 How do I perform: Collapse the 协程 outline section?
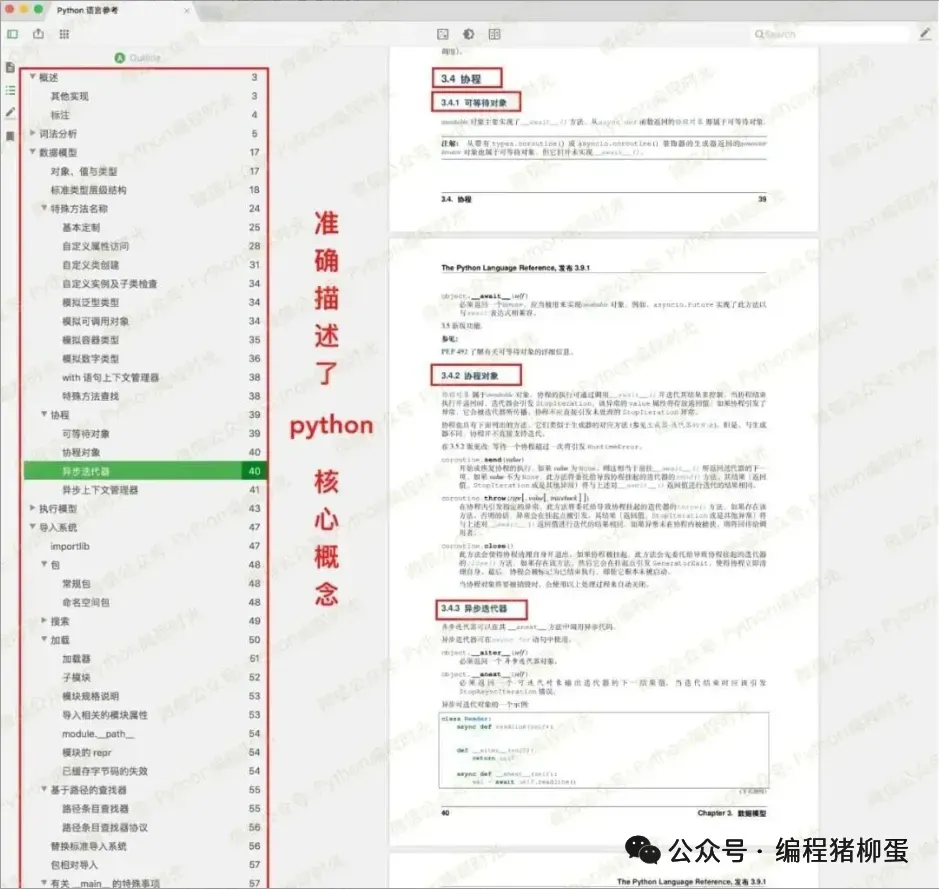[44, 414]
